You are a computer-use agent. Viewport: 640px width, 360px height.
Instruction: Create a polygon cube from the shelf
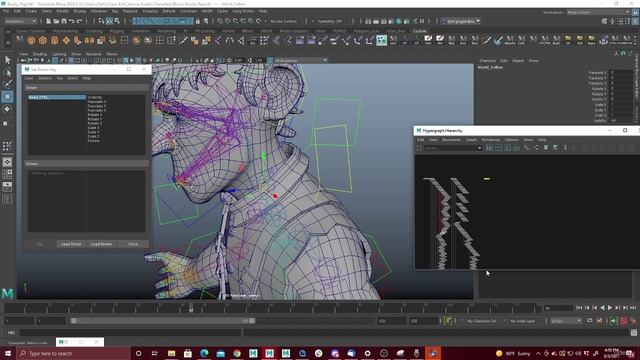[42, 40]
